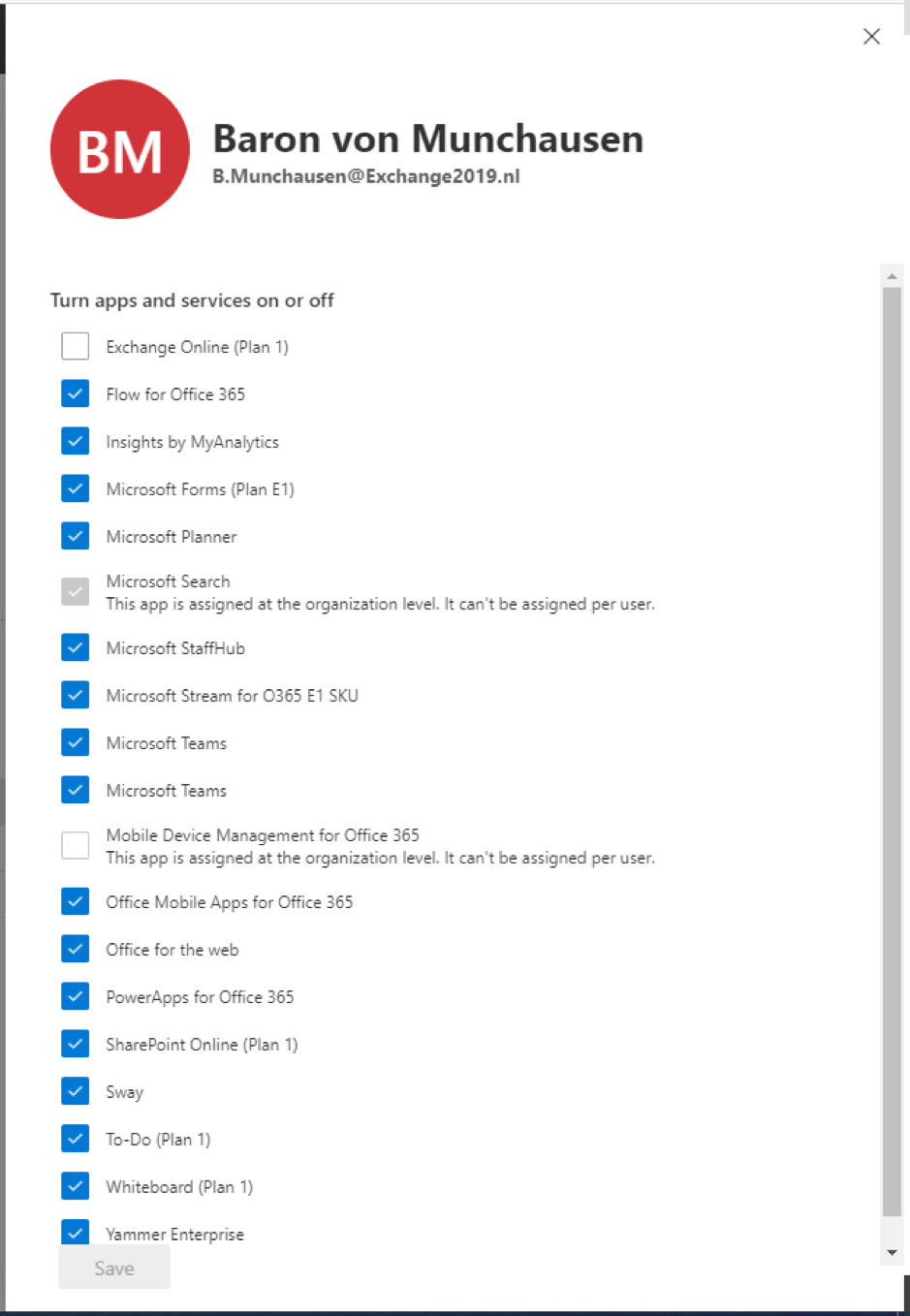910x1316 pixels.
Task: Uncheck the Sway service
Action: (75, 1090)
